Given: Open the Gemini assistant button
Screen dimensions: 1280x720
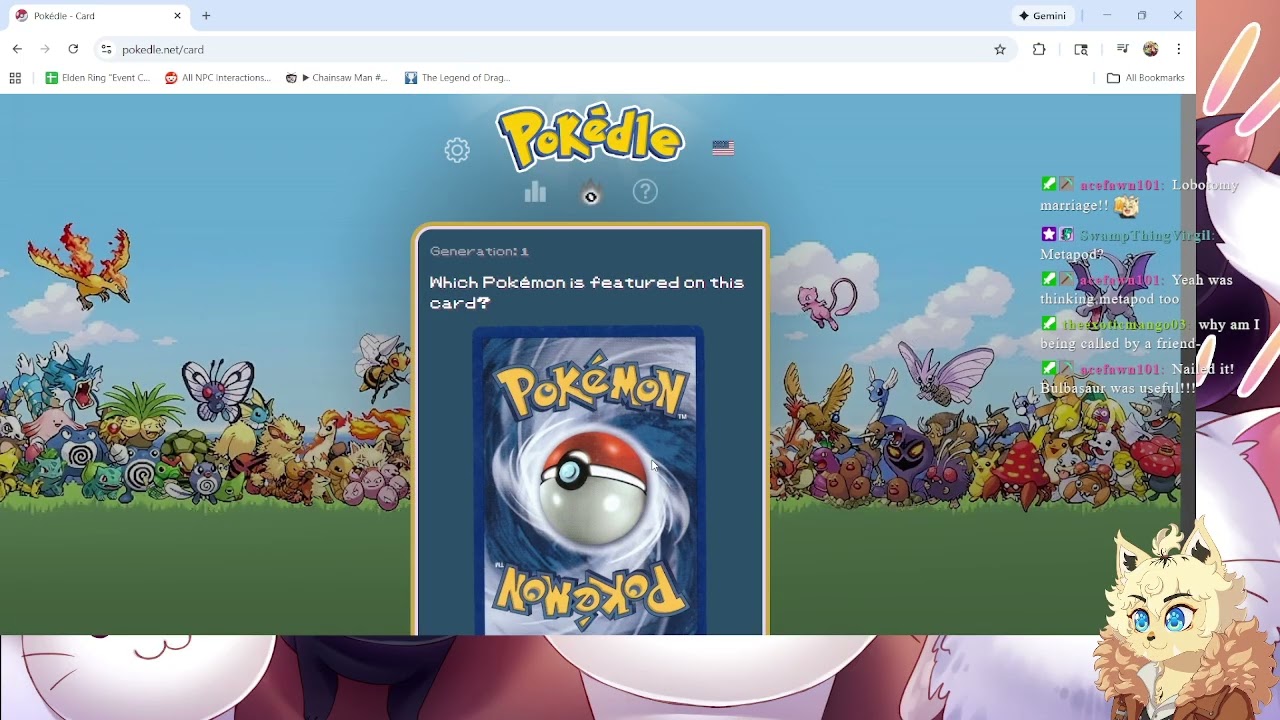Looking at the screenshot, I should click(1042, 16).
